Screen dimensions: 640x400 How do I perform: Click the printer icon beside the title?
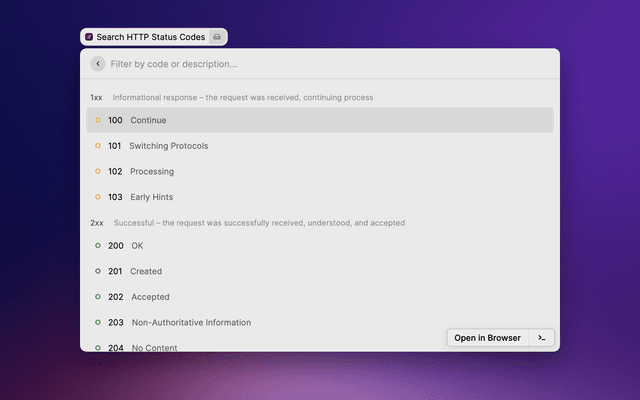pyautogui.click(x=217, y=37)
